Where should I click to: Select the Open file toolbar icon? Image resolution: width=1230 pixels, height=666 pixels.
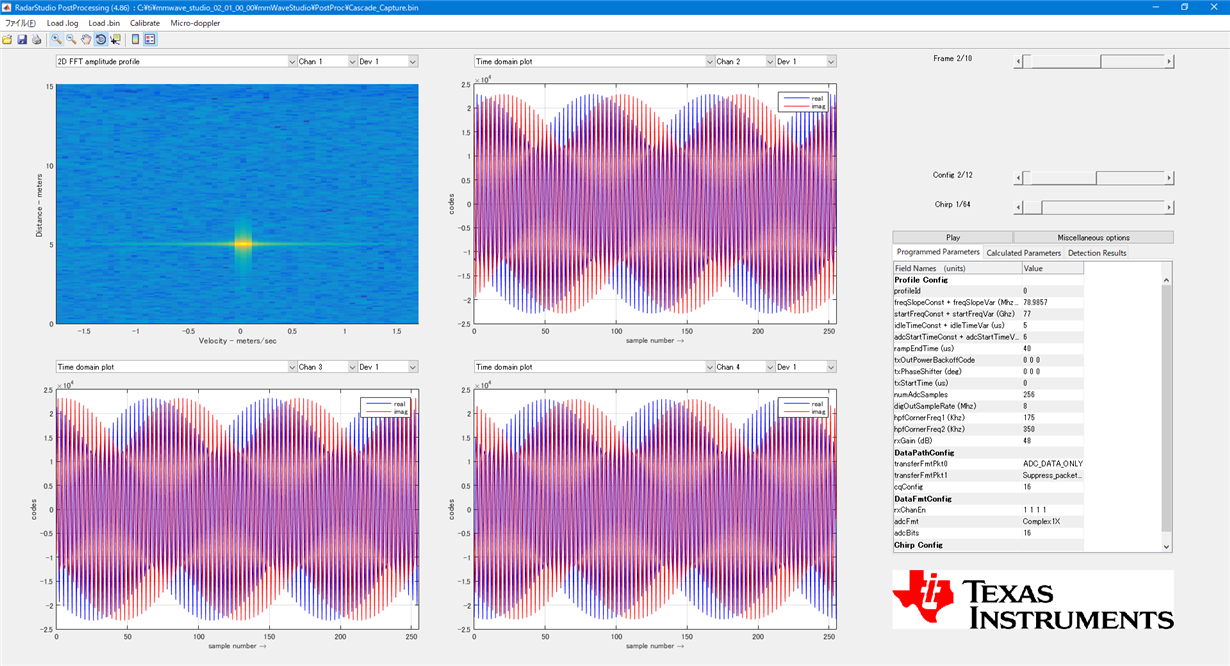7,40
